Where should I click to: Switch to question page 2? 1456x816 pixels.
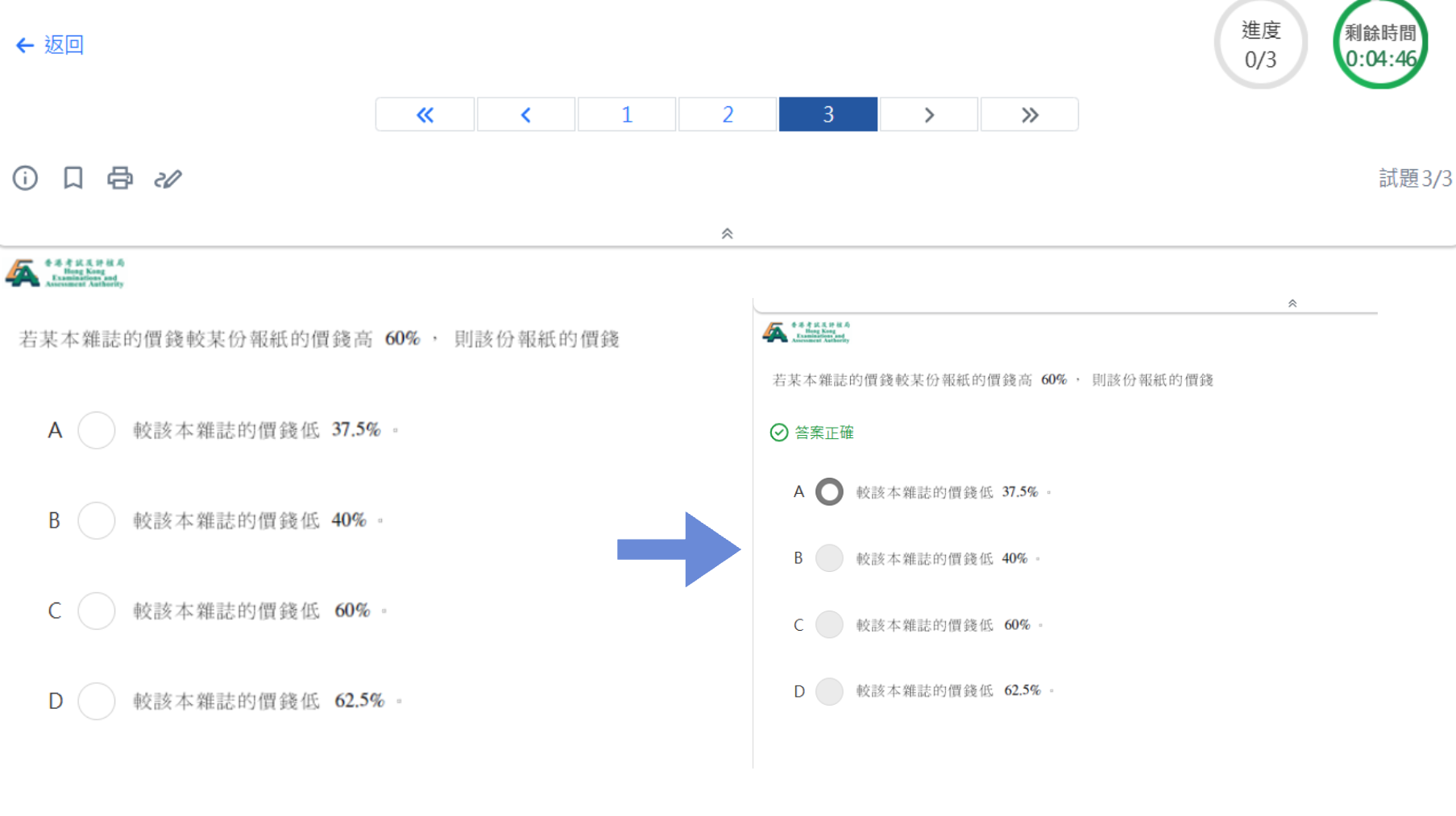coord(727,114)
